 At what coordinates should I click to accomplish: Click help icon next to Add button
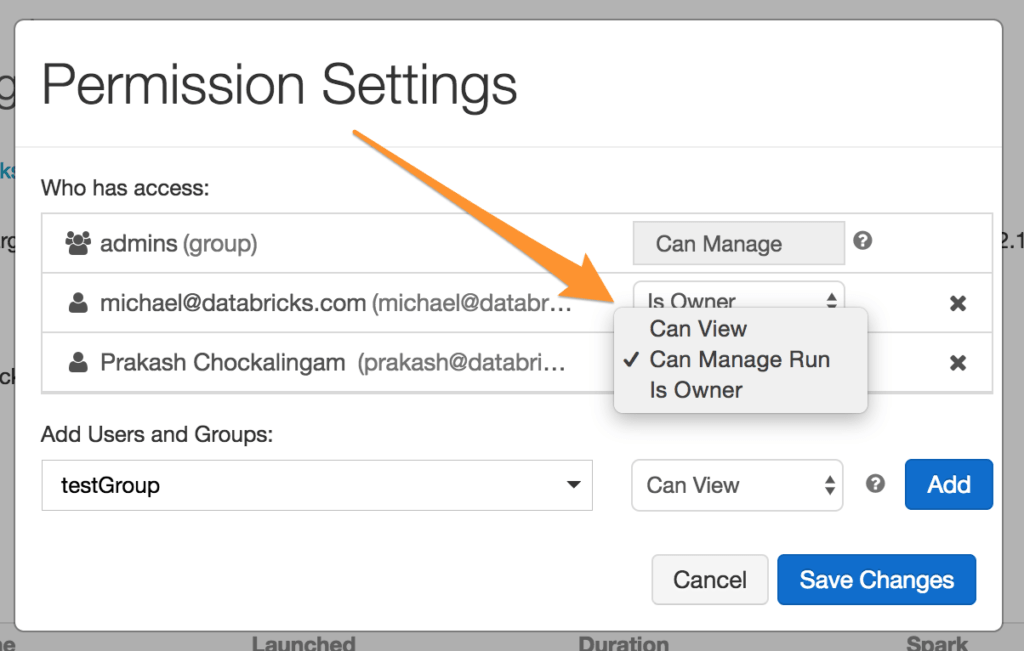point(875,484)
